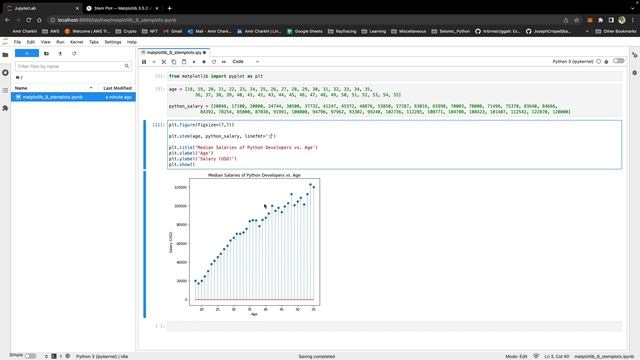Open the browser extensions puzzle icon
640x360 pixels.
(600, 20)
